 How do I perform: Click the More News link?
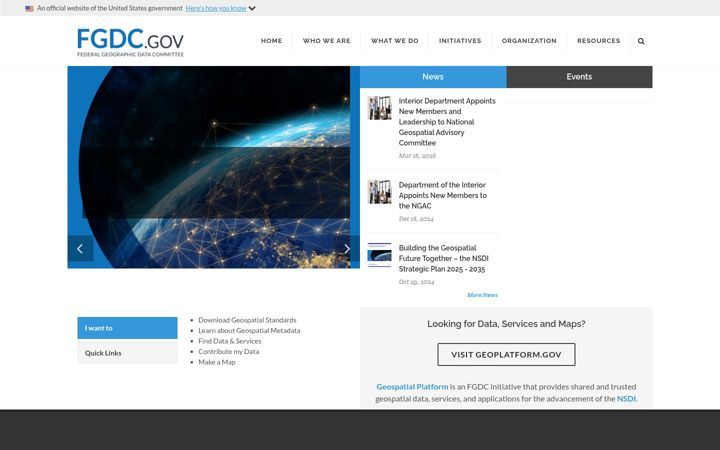(x=482, y=295)
